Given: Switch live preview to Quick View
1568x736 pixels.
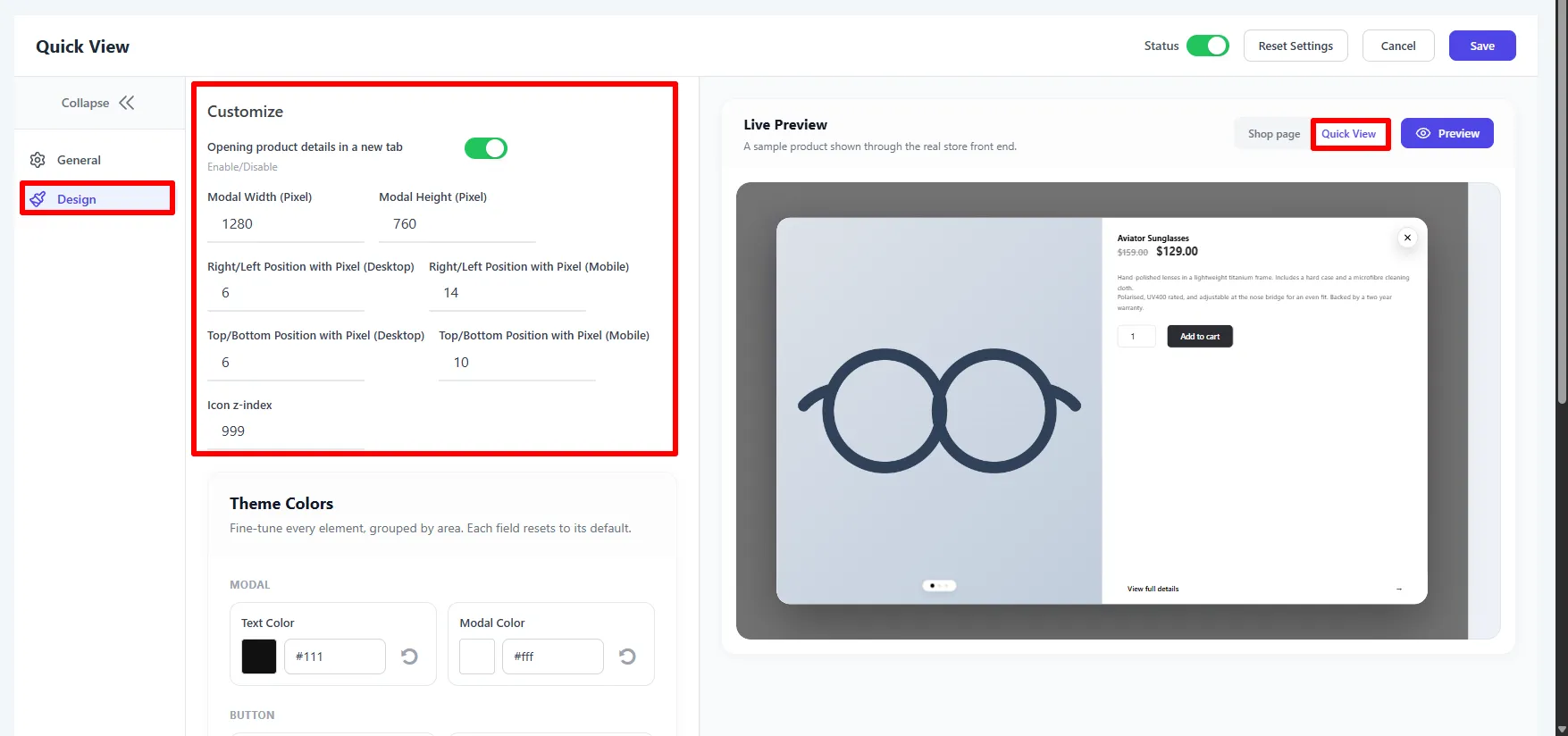Looking at the screenshot, I should (1349, 134).
